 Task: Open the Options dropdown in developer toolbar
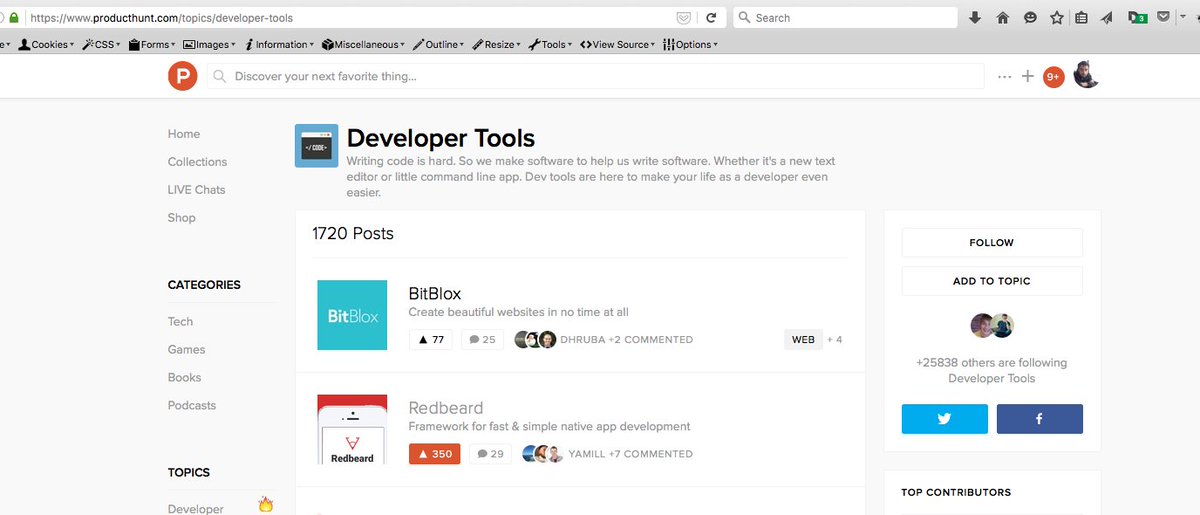690,45
